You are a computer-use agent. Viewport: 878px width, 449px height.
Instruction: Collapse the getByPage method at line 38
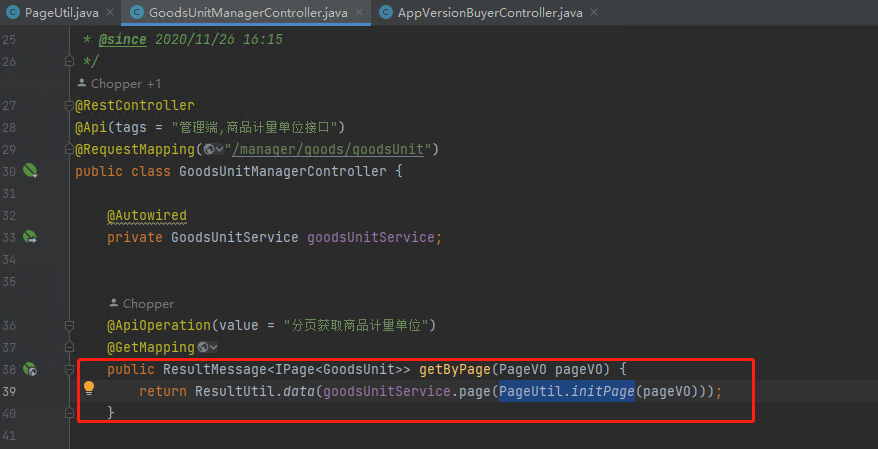pos(69,369)
